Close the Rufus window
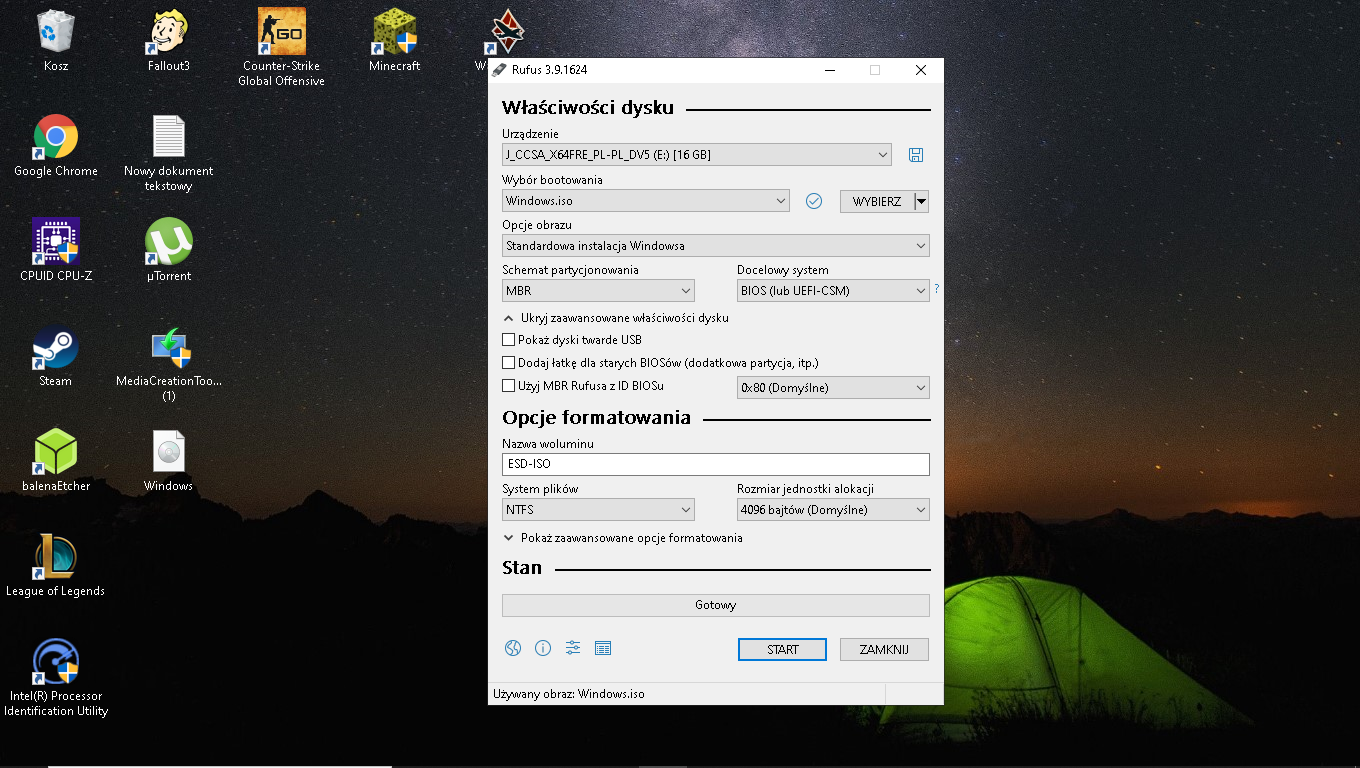Screen dimensions: 1360x768 coord(921,70)
